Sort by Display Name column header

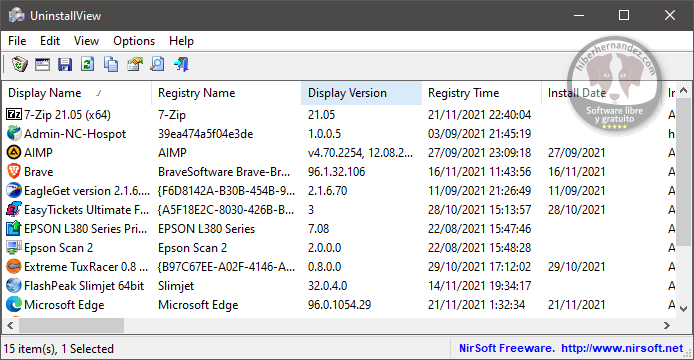click(77, 93)
